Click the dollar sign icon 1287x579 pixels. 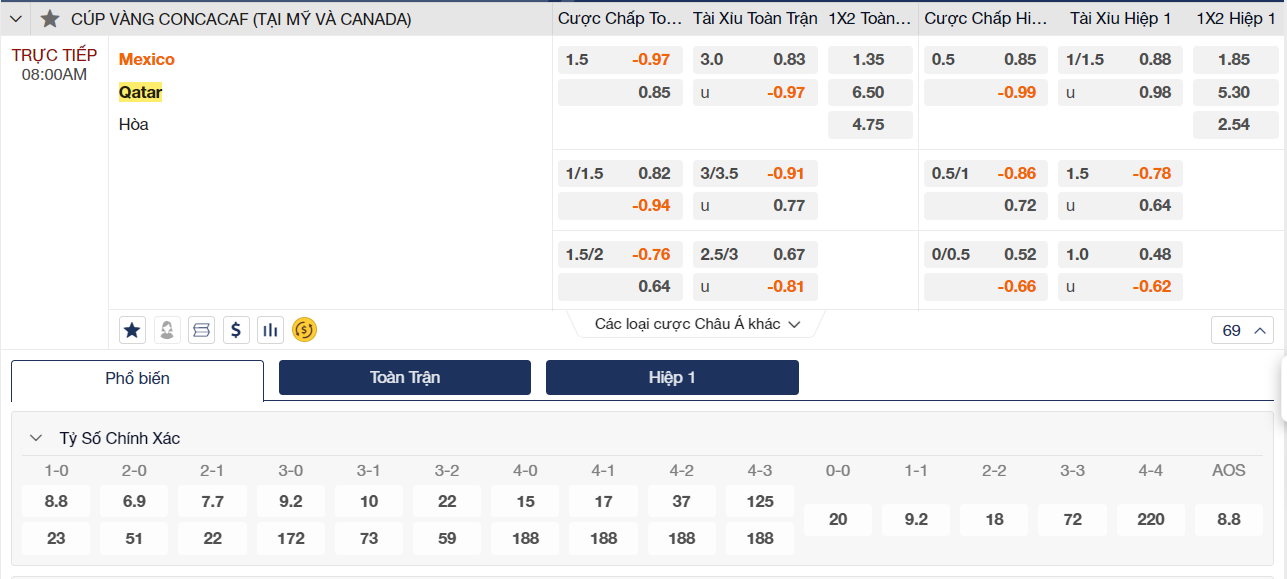[235, 329]
